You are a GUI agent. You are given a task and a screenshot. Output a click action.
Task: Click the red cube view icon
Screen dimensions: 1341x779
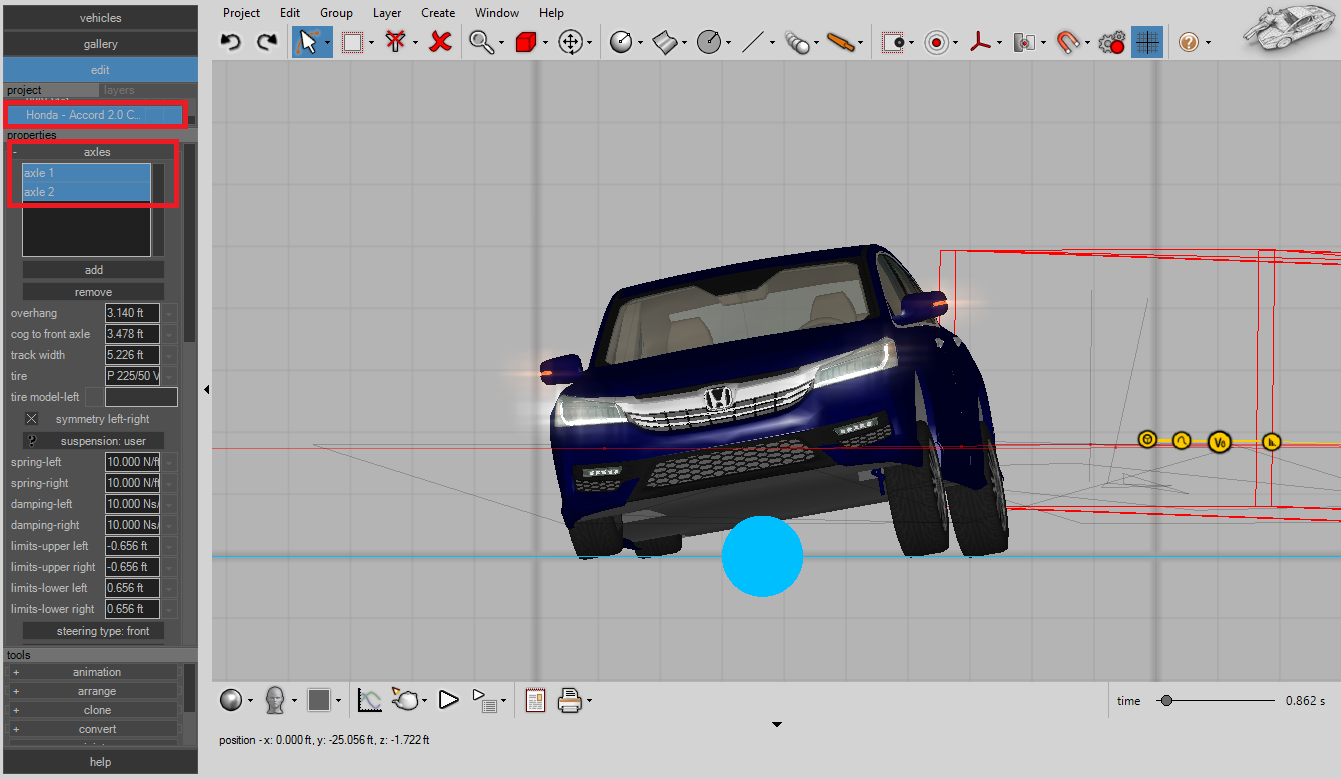click(526, 42)
